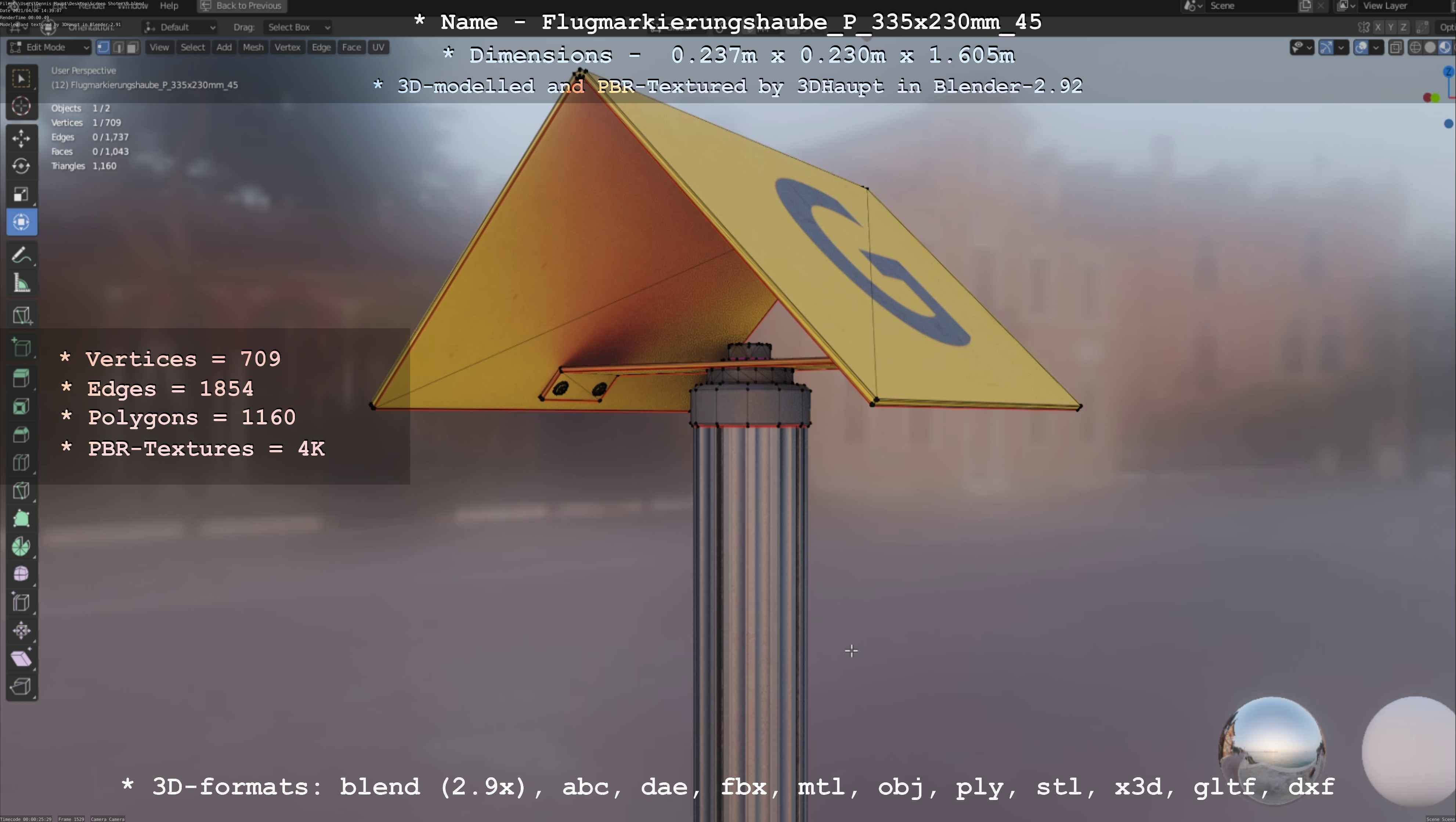Pick the Annotate pencil tool
Screen dimensions: 1456x822
[x=21, y=256]
